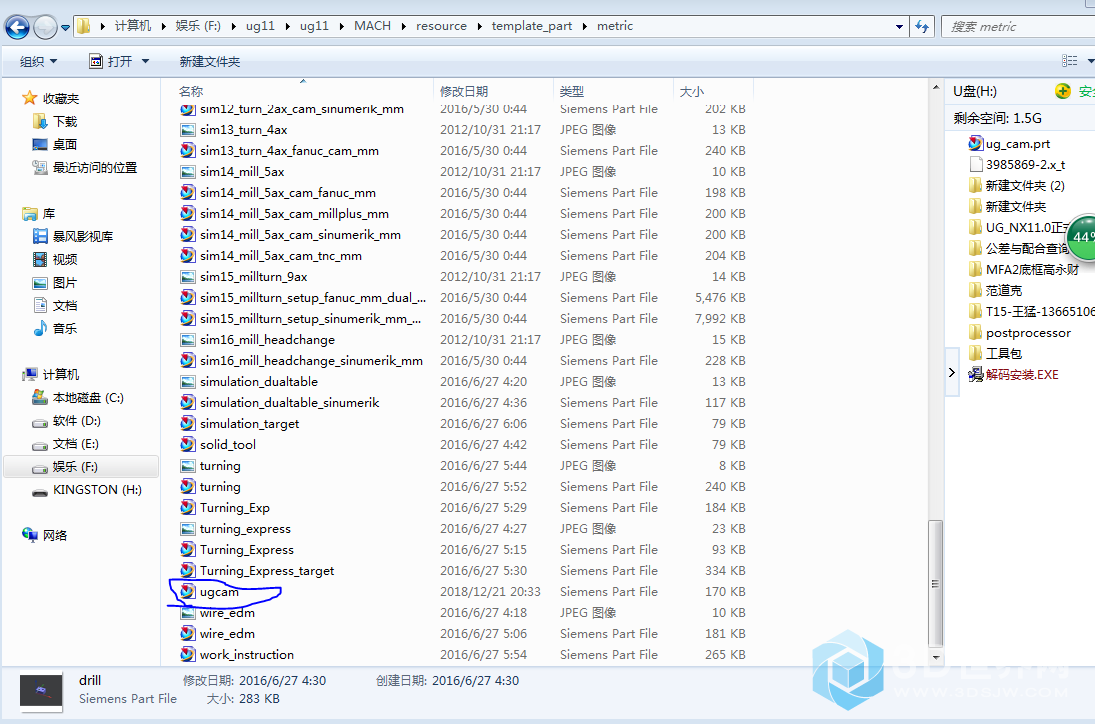1095x724 pixels.
Task: Click the 音乐 library icon
Action: 41,328
